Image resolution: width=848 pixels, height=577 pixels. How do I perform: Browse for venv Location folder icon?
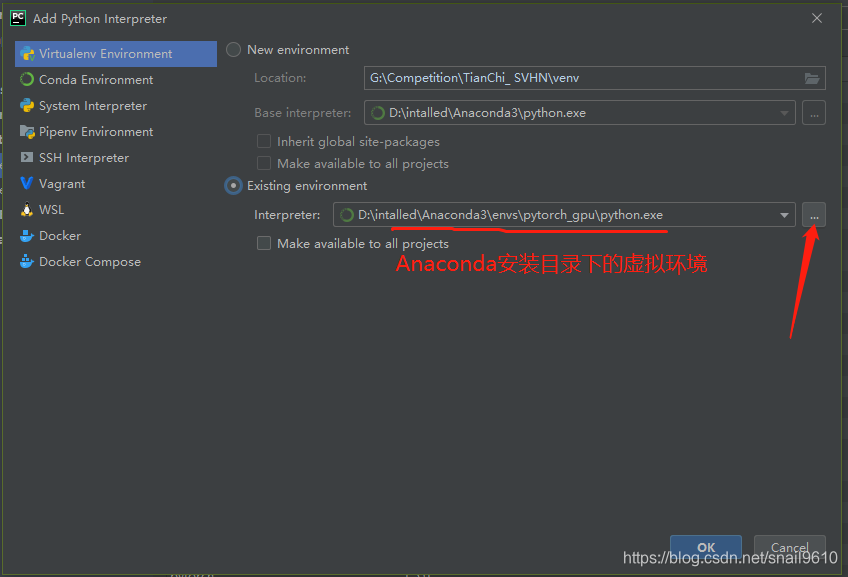tap(812, 78)
